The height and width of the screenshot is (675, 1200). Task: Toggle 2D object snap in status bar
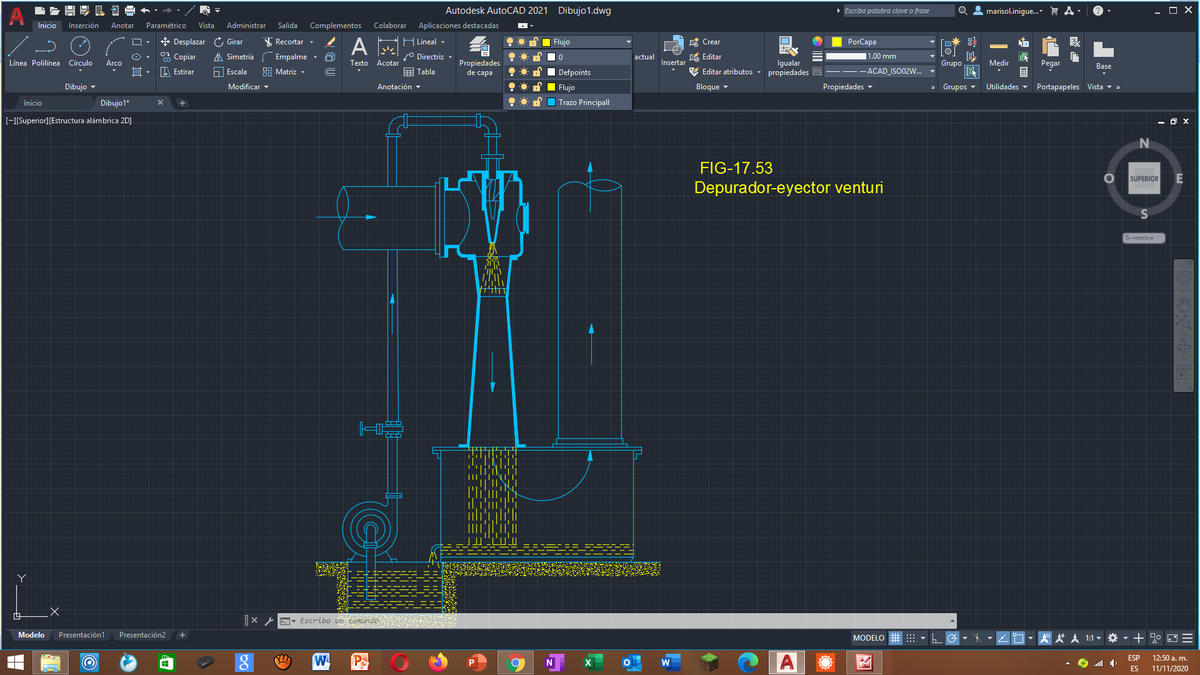click(1018, 638)
